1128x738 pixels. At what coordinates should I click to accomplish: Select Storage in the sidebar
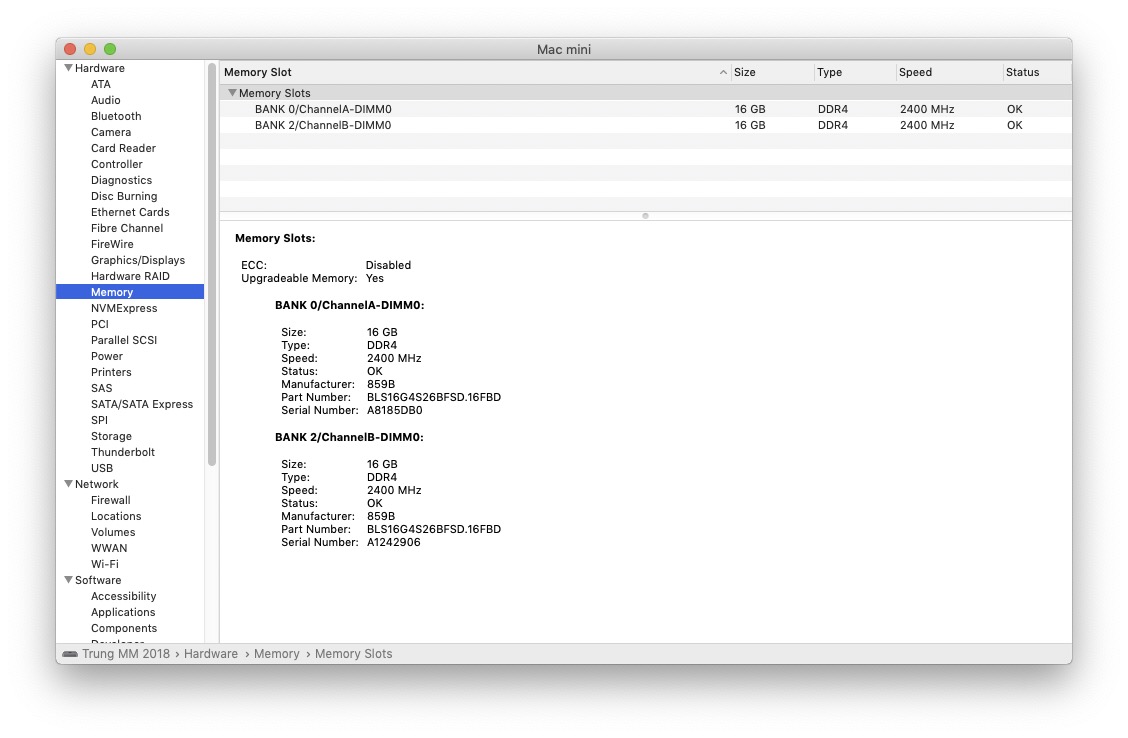(111, 436)
